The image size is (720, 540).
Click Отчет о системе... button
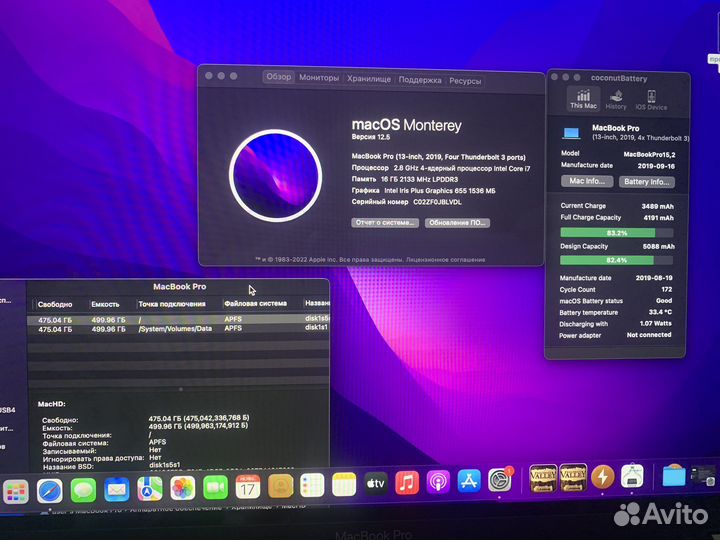pyautogui.click(x=385, y=222)
